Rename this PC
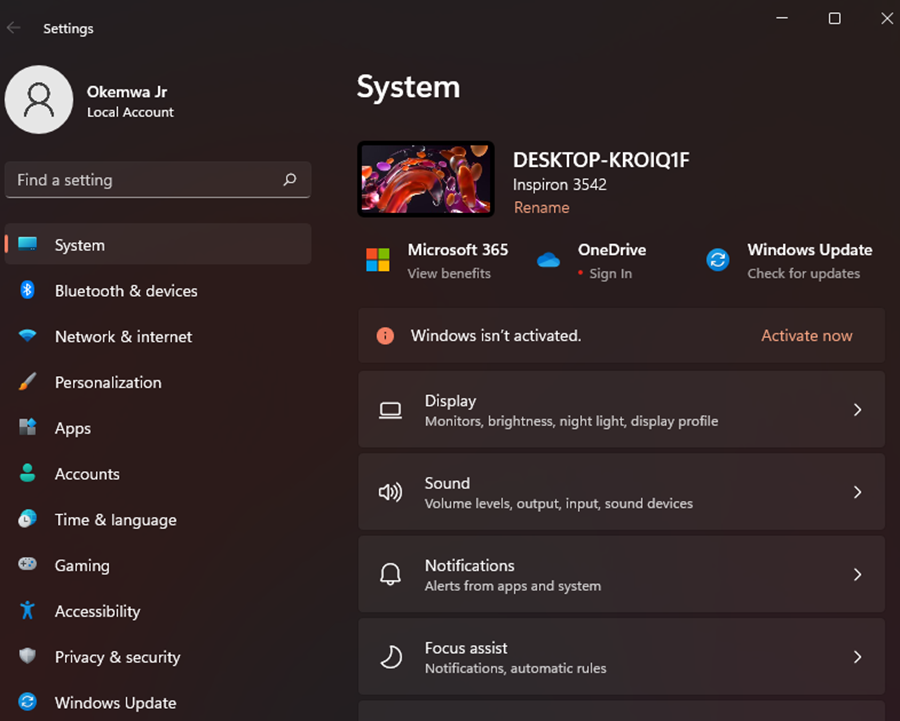This screenshot has height=721, width=900. click(x=541, y=207)
